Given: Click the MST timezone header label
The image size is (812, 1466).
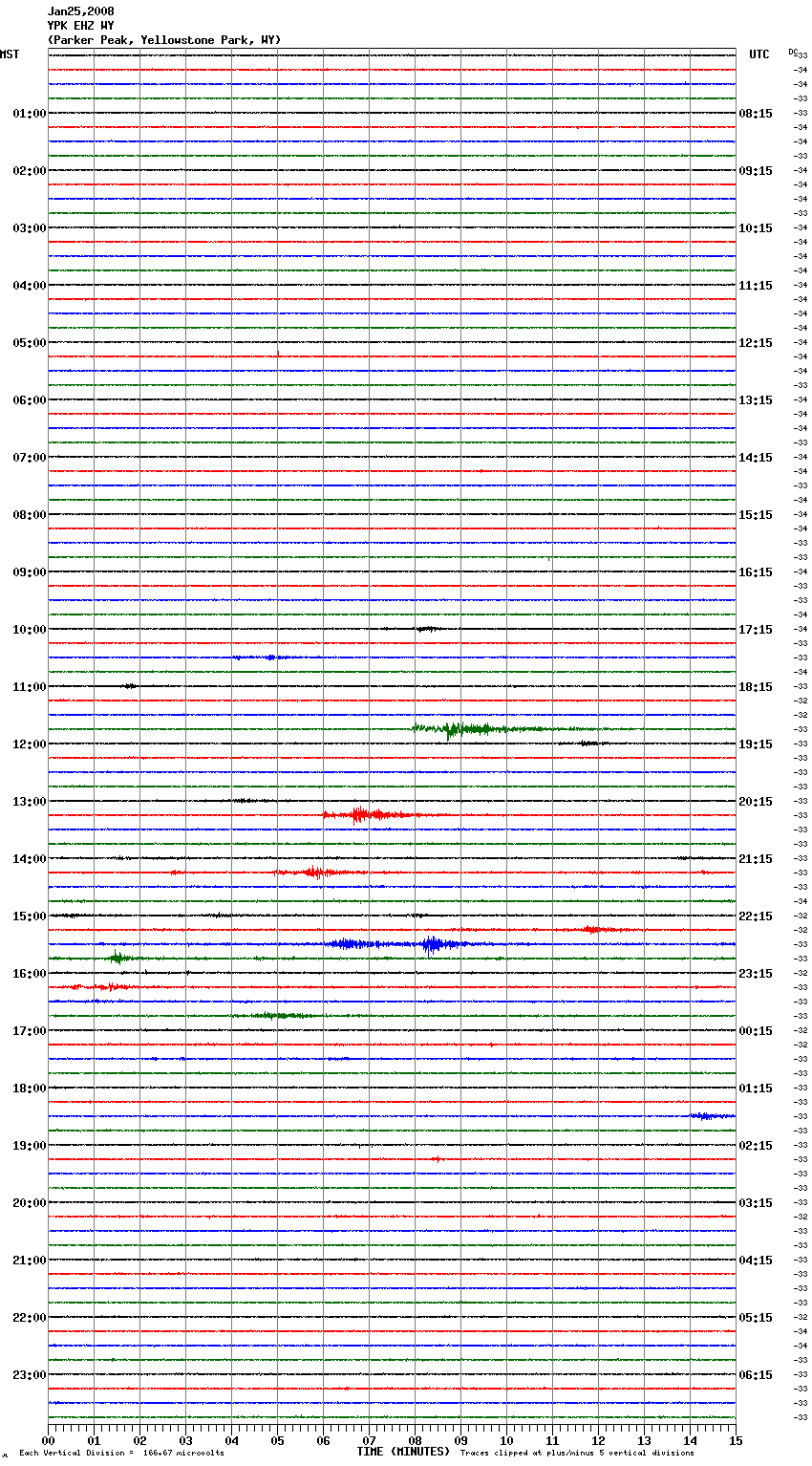Looking at the screenshot, I should pyautogui.click(x=10, y=54).
